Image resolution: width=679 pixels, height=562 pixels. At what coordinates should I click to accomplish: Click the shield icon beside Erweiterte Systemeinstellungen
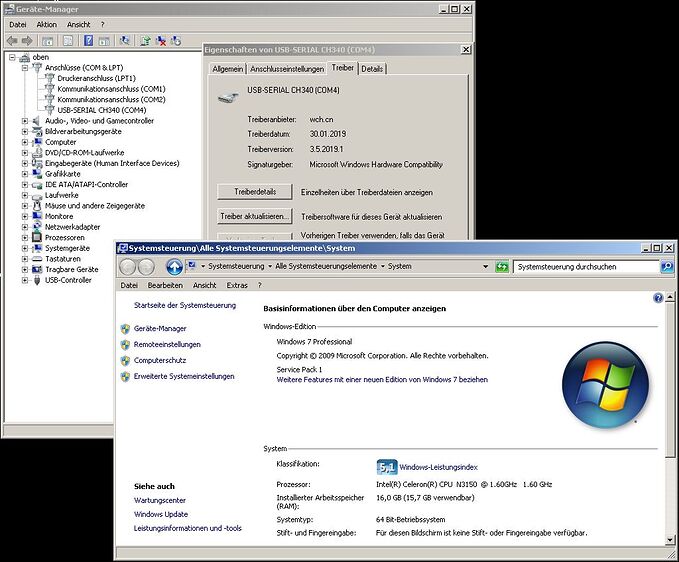125,377
